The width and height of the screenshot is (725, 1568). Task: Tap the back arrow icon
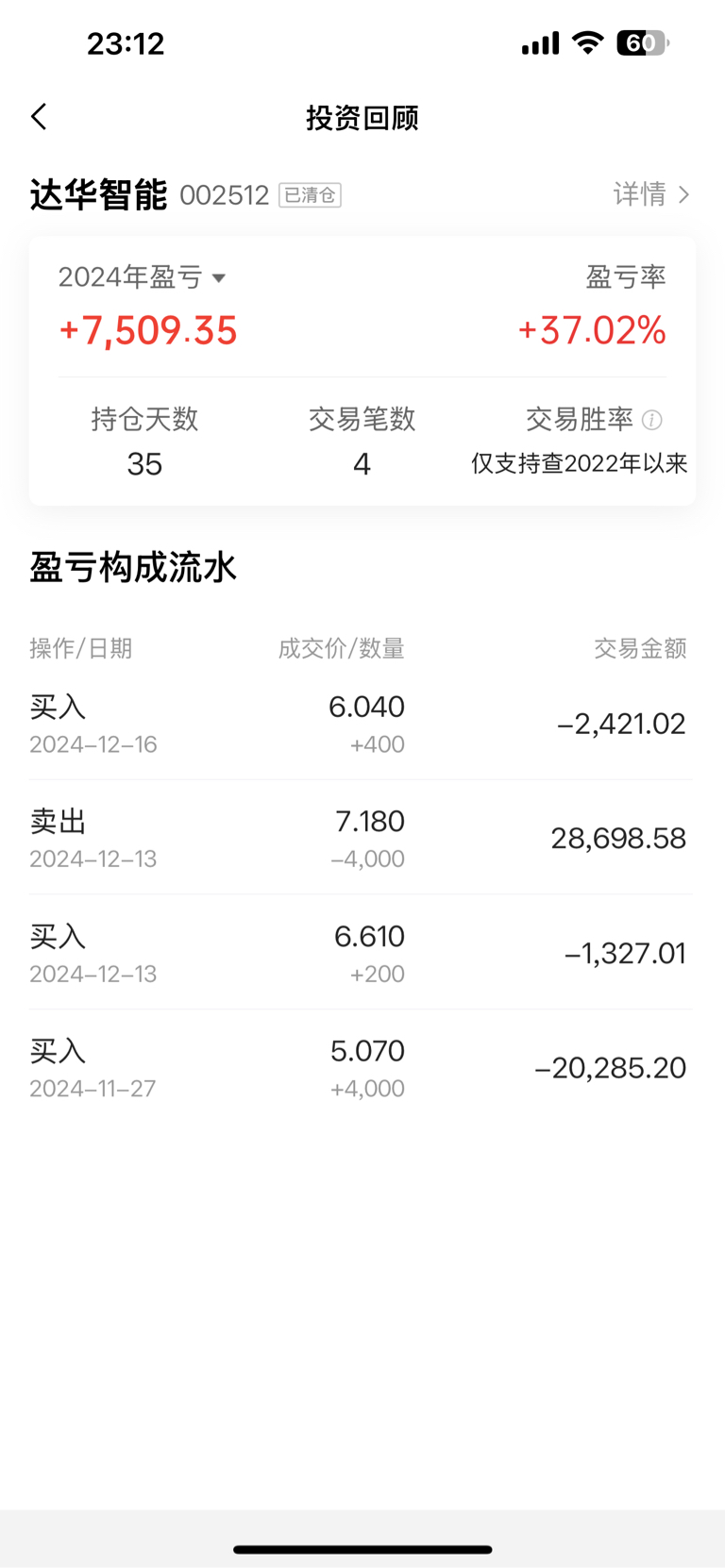(39, 117)
